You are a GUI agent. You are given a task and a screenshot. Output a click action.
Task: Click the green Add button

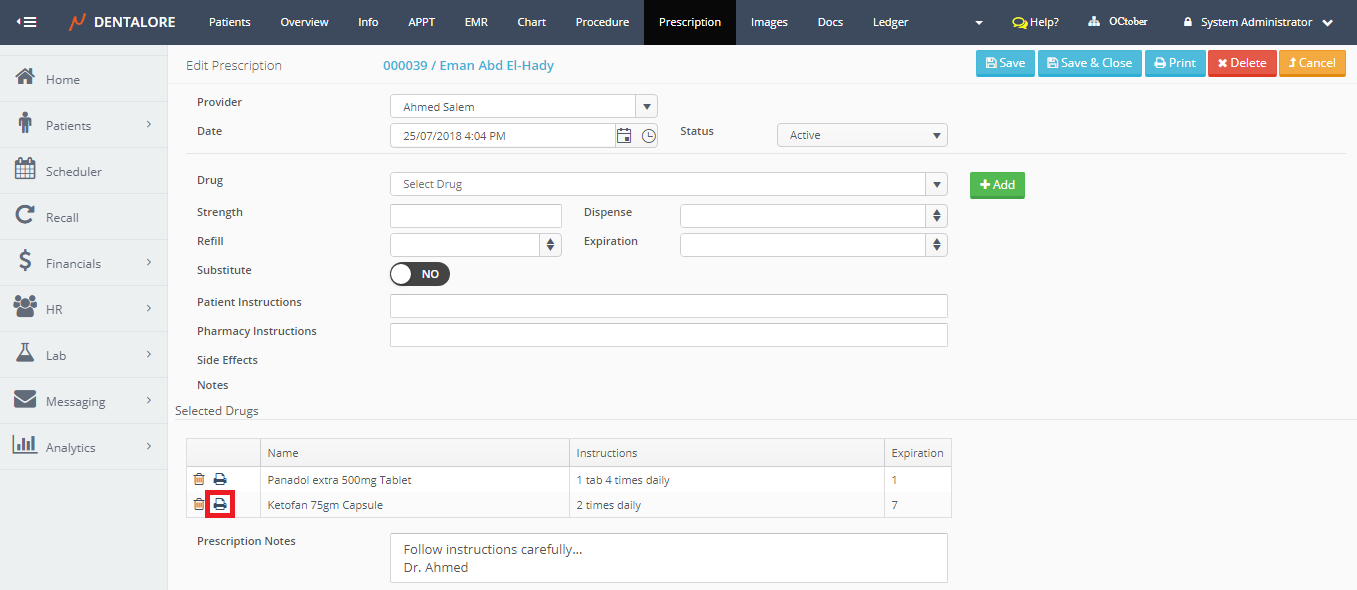997,185
